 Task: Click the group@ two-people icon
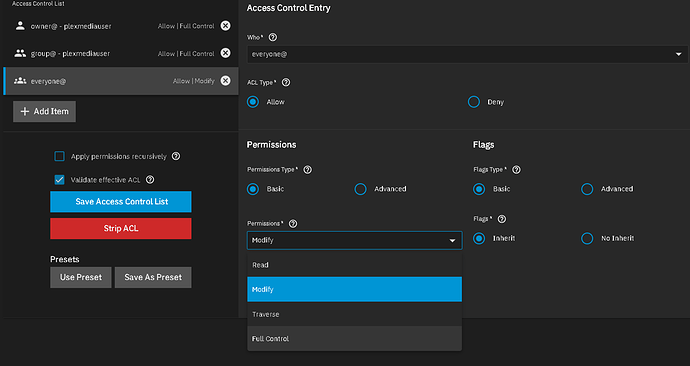click(20, 53)
